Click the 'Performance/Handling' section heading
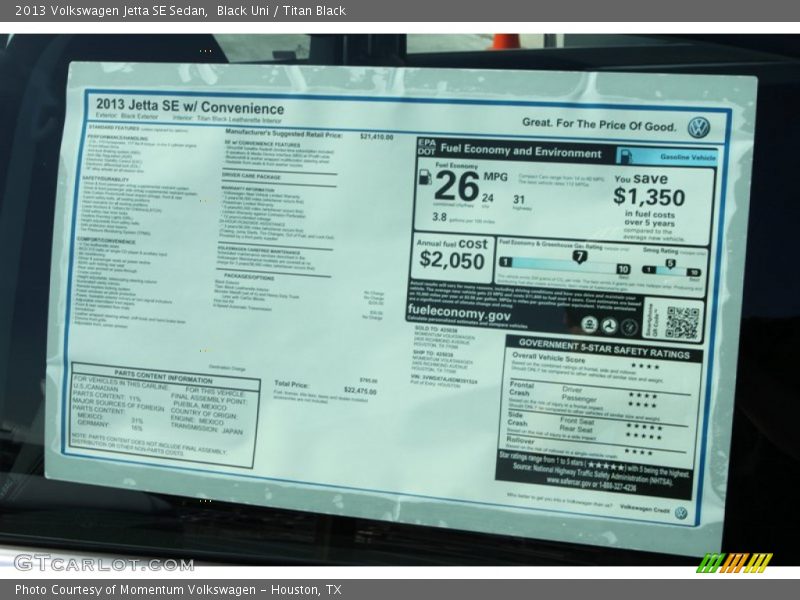The height and width of the screenshot is (600, 800). point(117,137)
